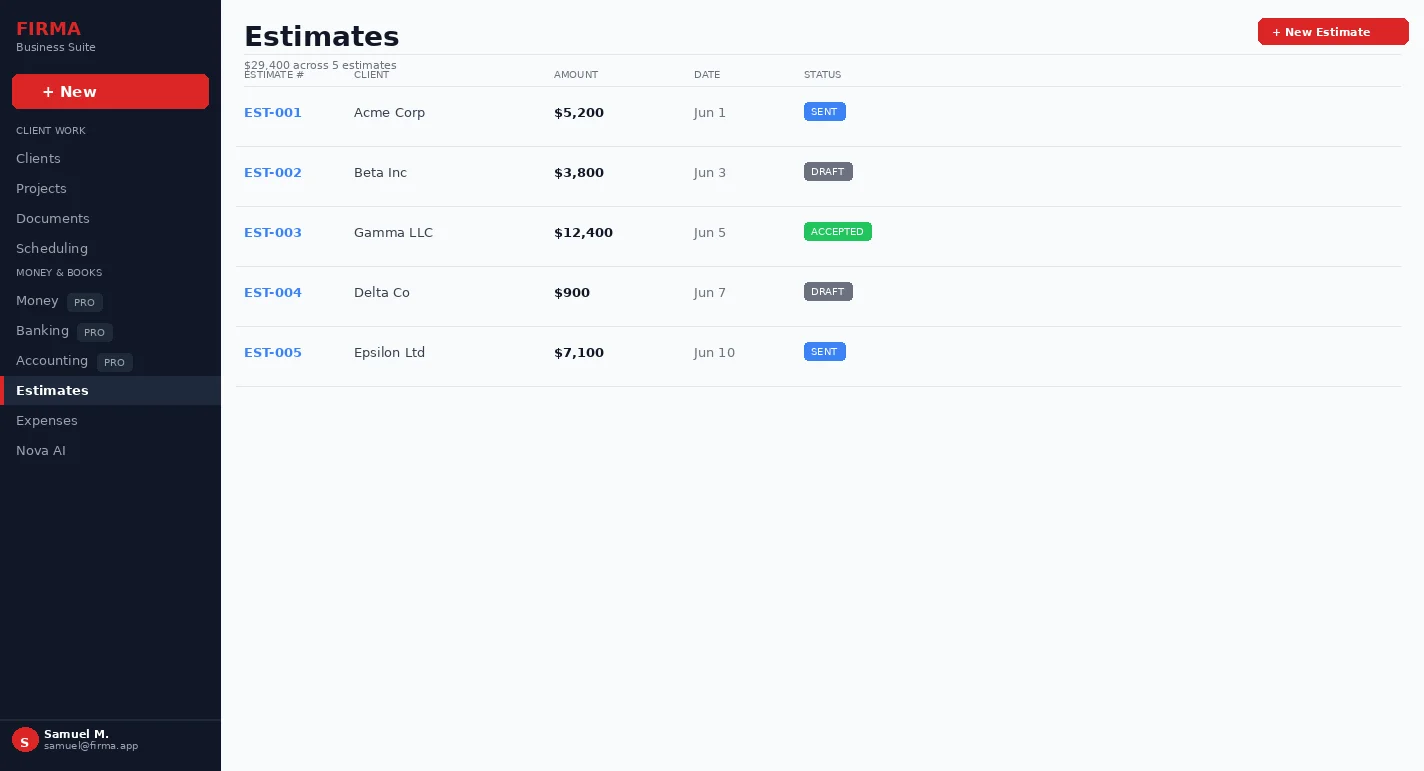Click the DRAFT status badge for Beta Inc
The width and height of the screenshot is (1424, 771).
[x=828, y=172]
